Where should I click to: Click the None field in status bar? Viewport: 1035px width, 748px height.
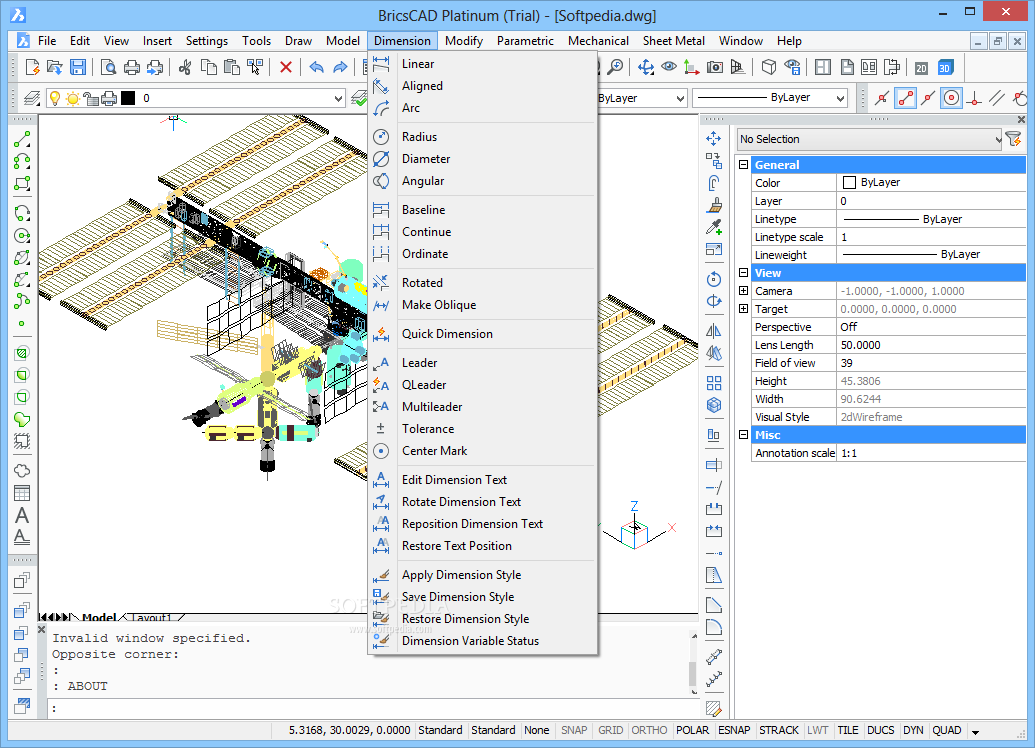tap(537, 730)
